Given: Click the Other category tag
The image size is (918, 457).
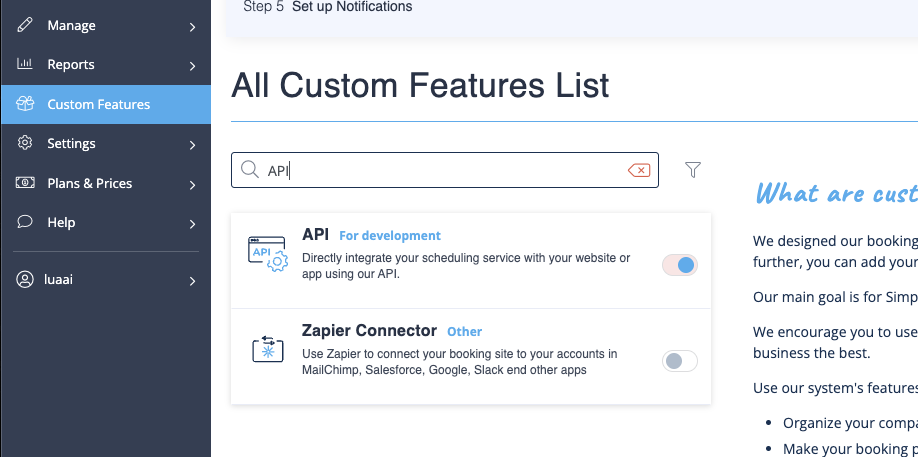Looking at the screenshot, I should click(464, 332).
